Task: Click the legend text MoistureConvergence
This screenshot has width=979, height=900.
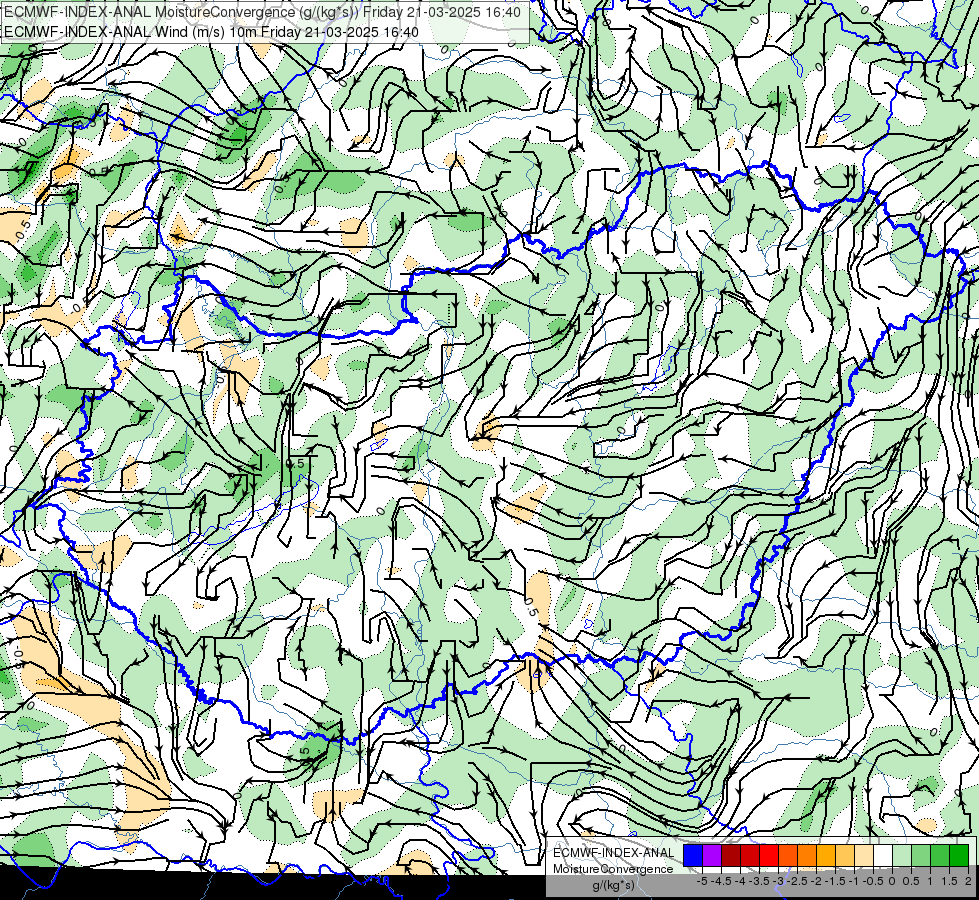Action: click(x=613, y=869)
